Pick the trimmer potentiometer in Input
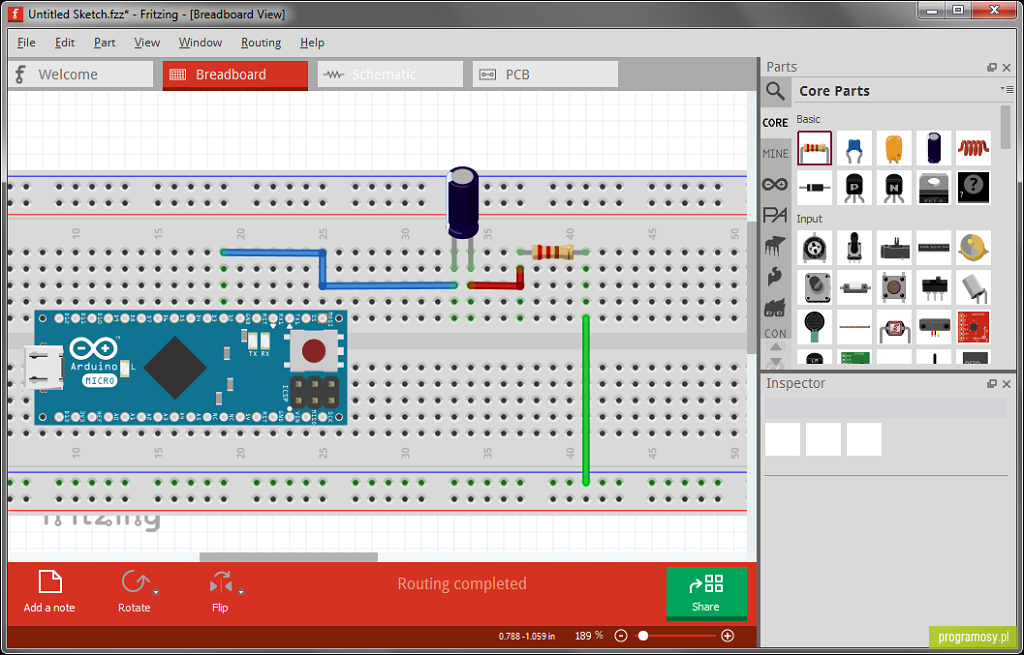1024x655 pixels. click(814, 248)
